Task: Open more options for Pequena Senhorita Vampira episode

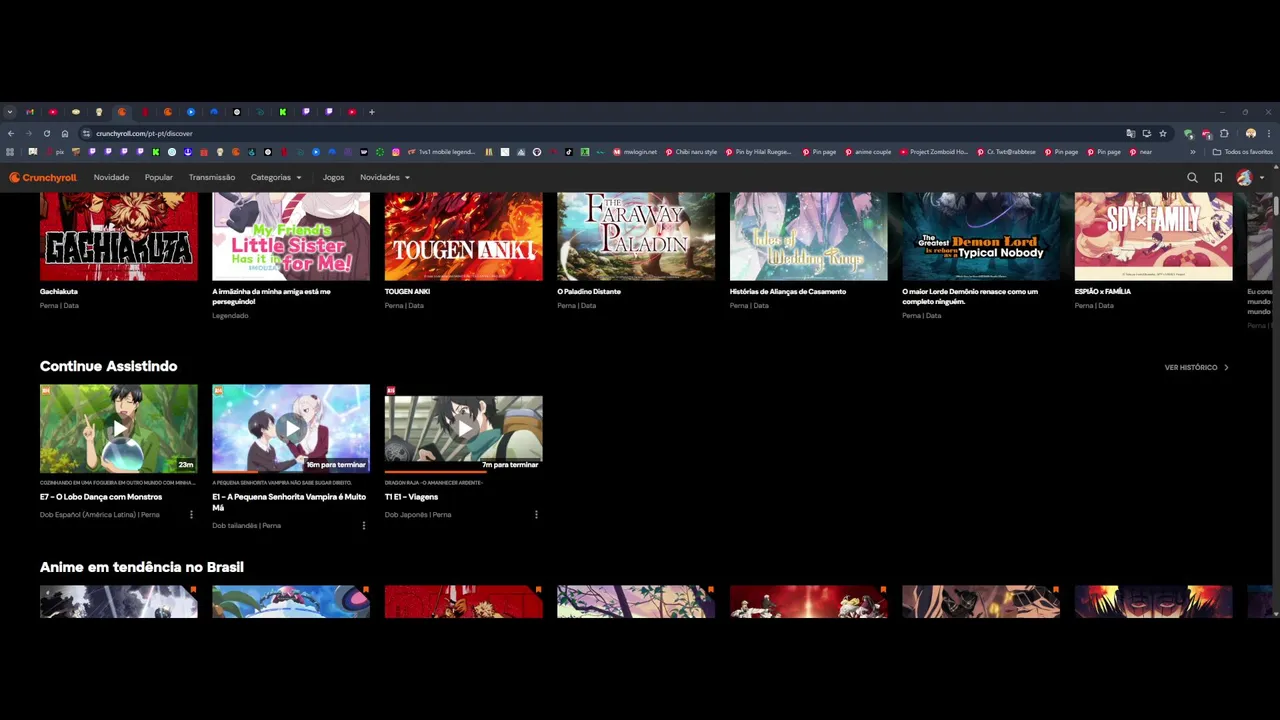Action: [x=363, y=525]
